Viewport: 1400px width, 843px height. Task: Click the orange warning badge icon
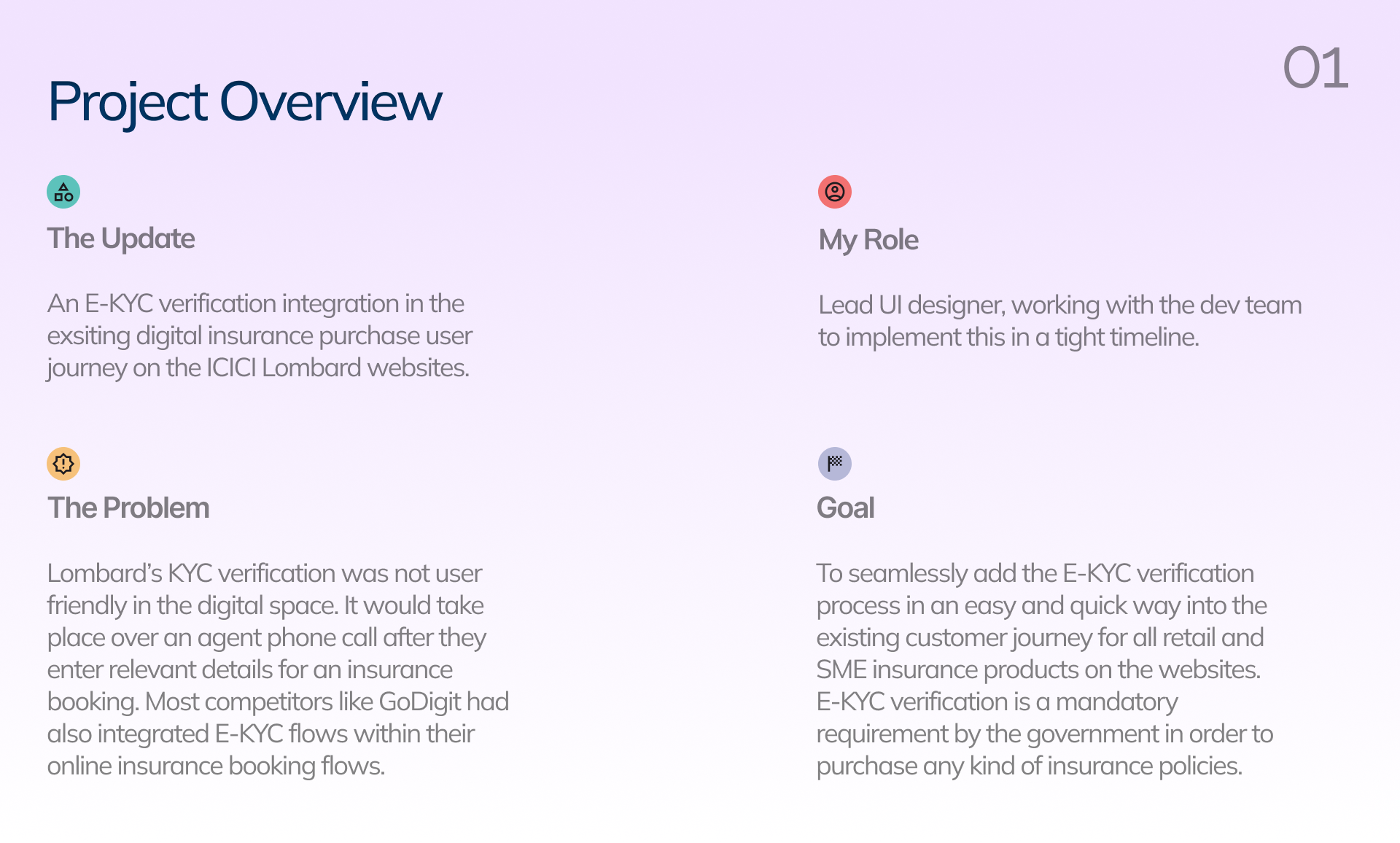[63, 464]
